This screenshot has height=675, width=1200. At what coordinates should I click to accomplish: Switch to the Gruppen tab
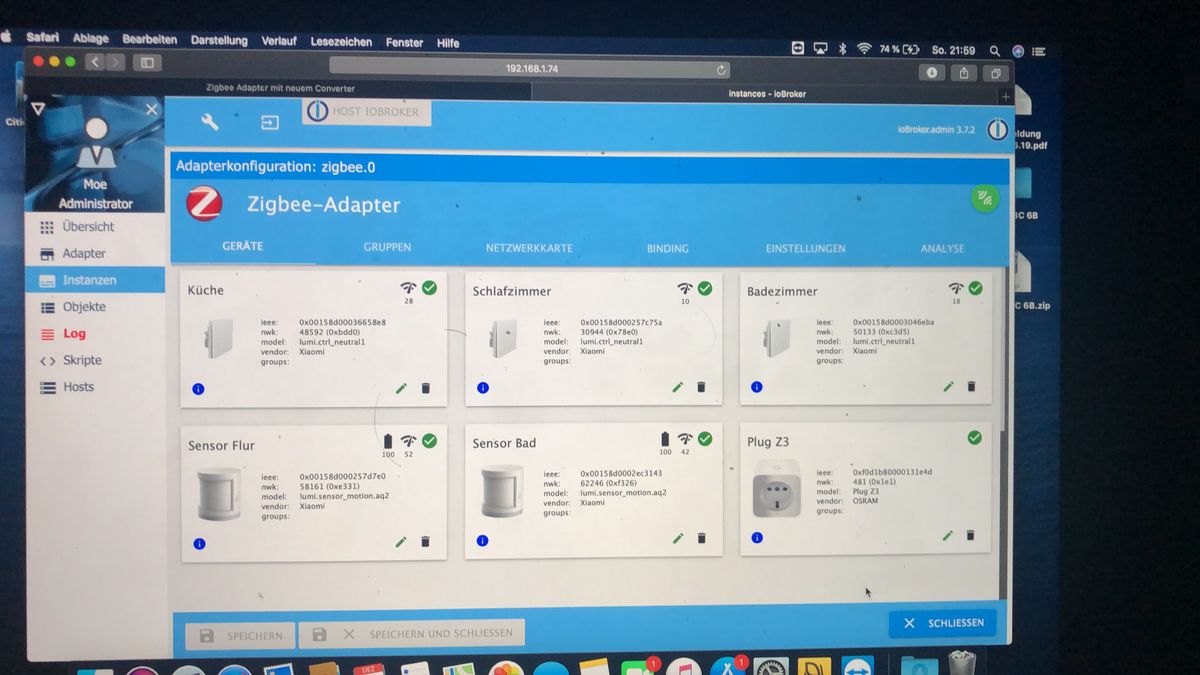(x=387, y=247)
